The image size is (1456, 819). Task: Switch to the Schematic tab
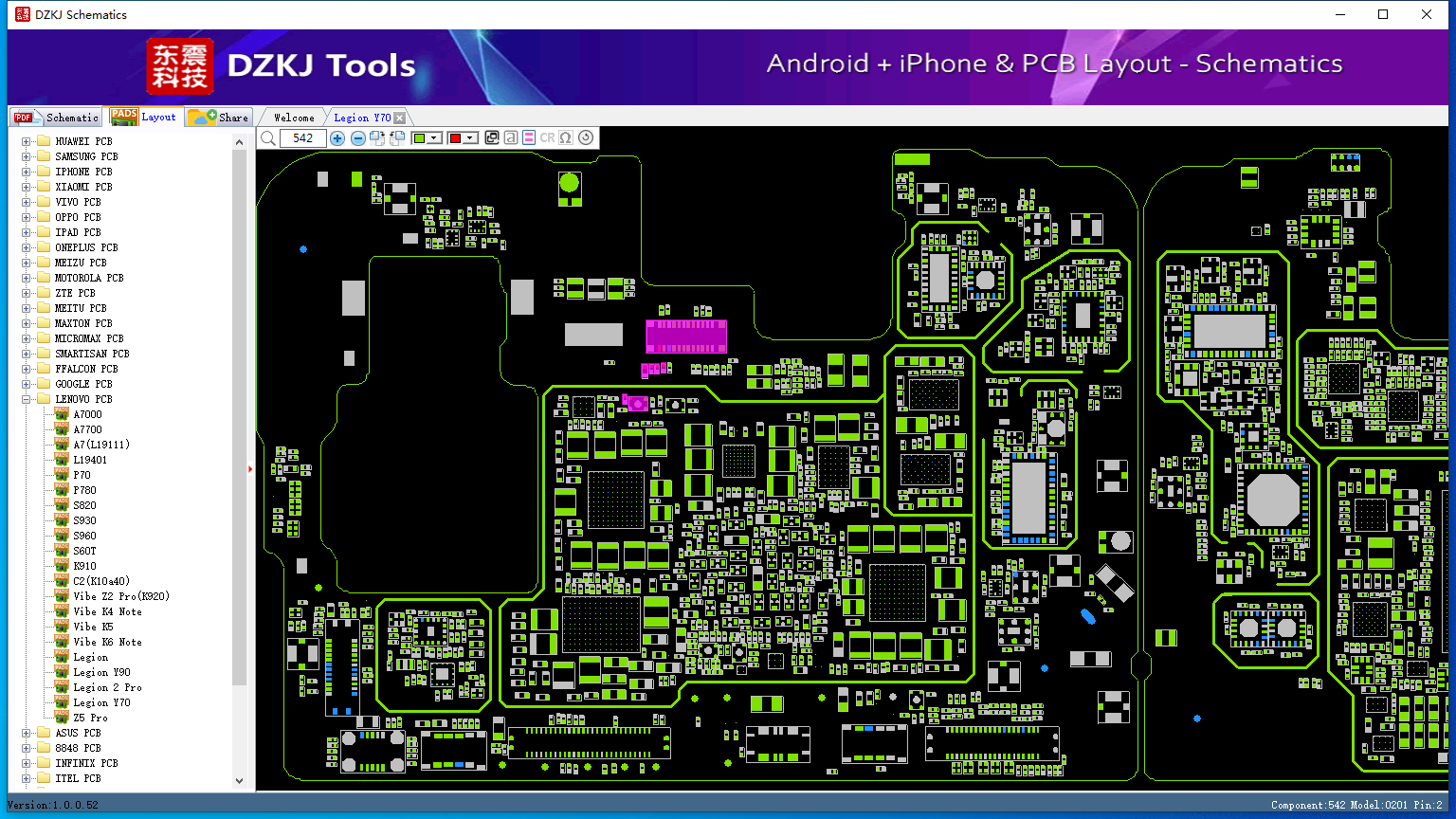tap(56, 118)
